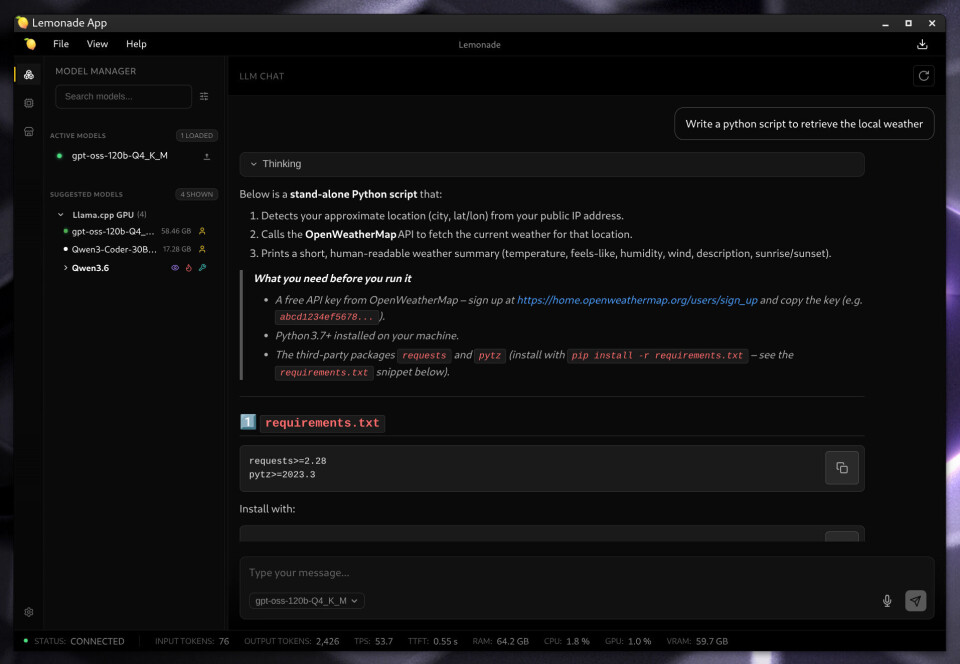Click the INPUT TOKENS 76 status entry
This screenshot has width=960, height=664.
click(x=192, y=641)
